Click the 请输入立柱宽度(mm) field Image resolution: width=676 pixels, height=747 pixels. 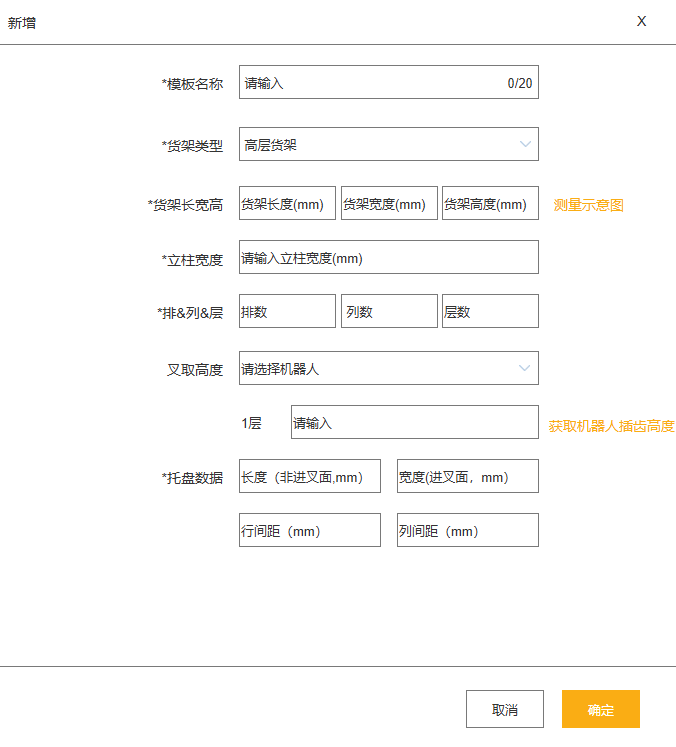coord(389,257)
